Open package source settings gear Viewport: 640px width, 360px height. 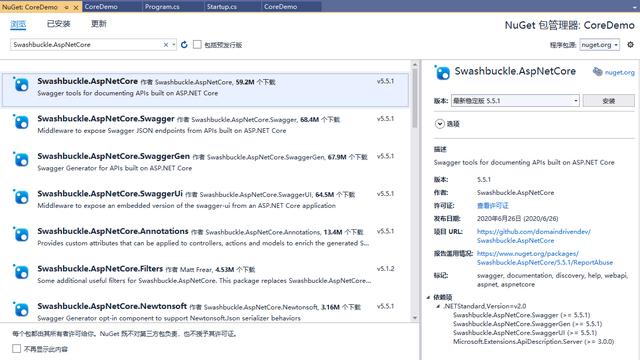point(631,44)
